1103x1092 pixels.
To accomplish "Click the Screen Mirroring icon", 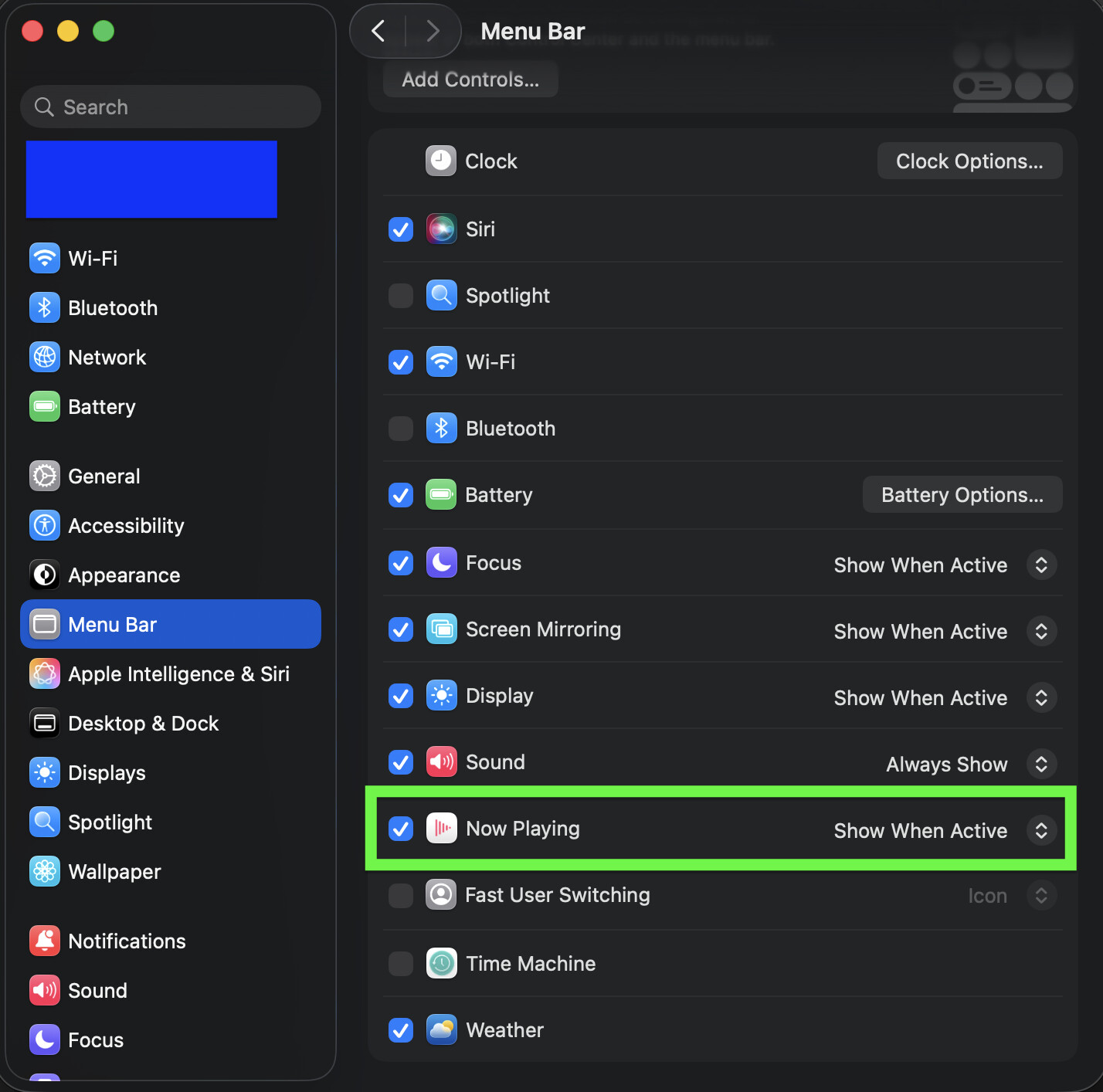I will (x=442, y=629).
